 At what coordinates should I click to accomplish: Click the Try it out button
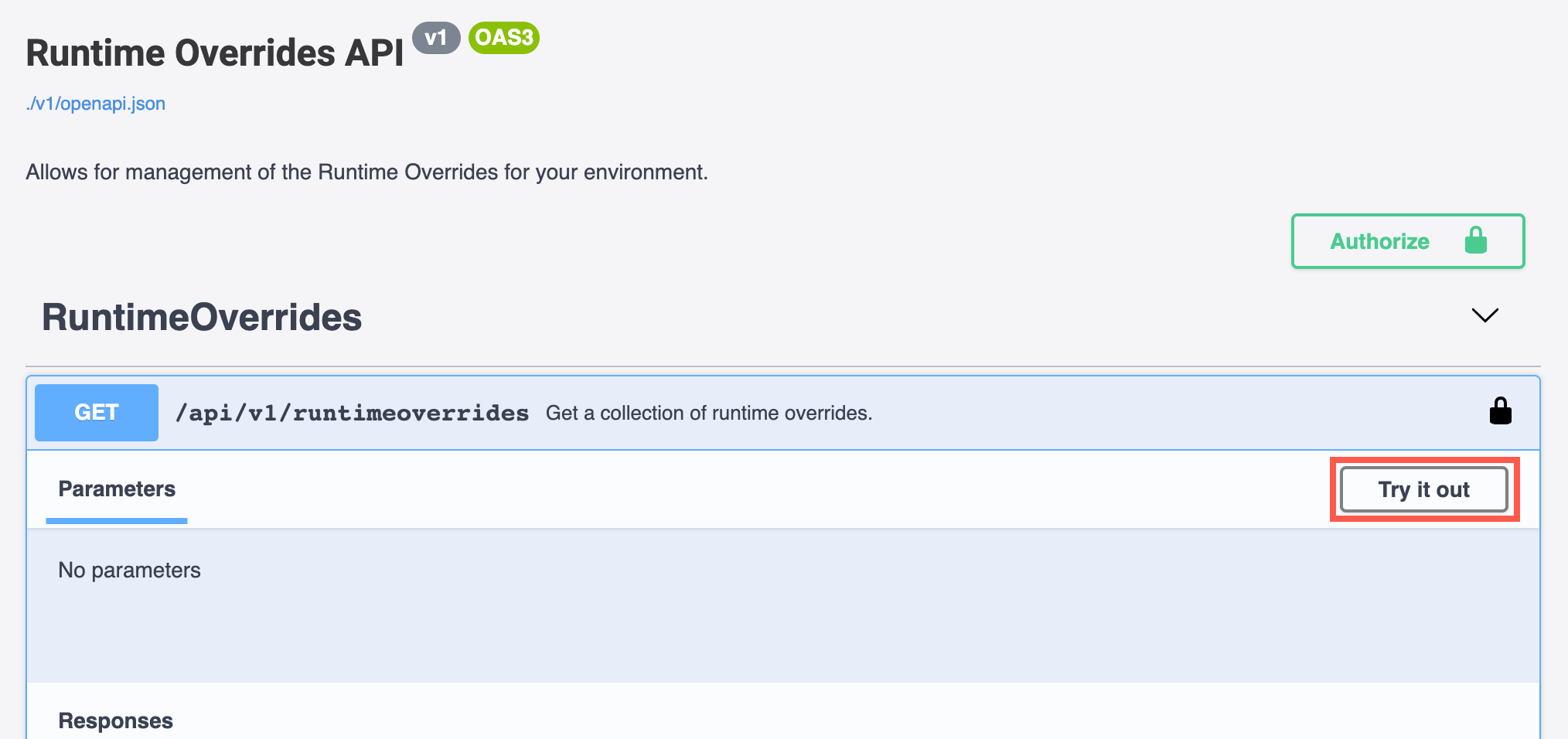[1423, 489]
